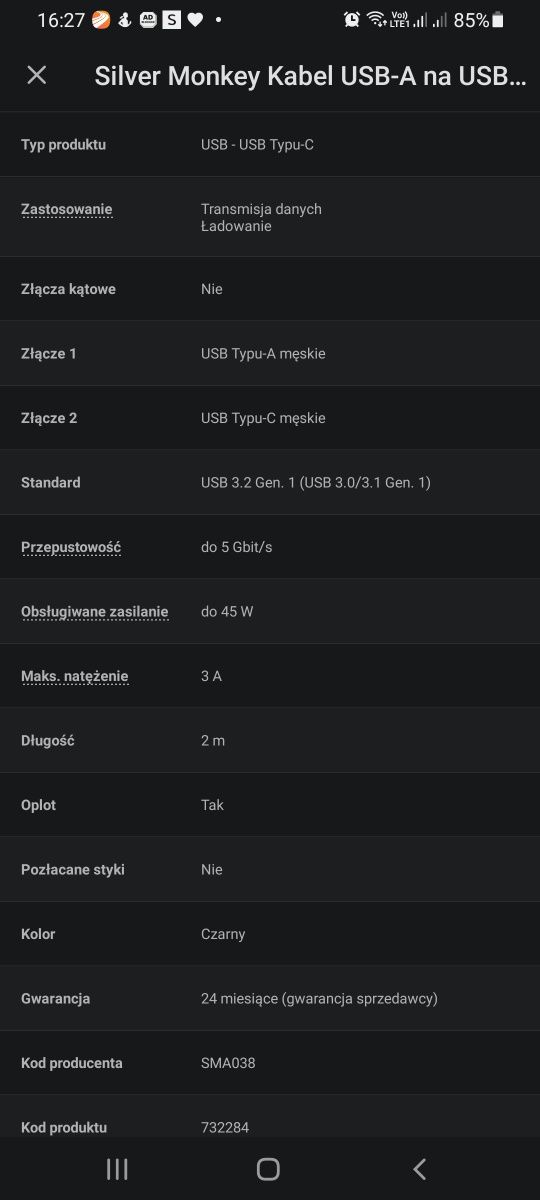The image size is (540, 1200).
Task: Select the SMA038 manufacturer code value
Action: [228, 1063]
